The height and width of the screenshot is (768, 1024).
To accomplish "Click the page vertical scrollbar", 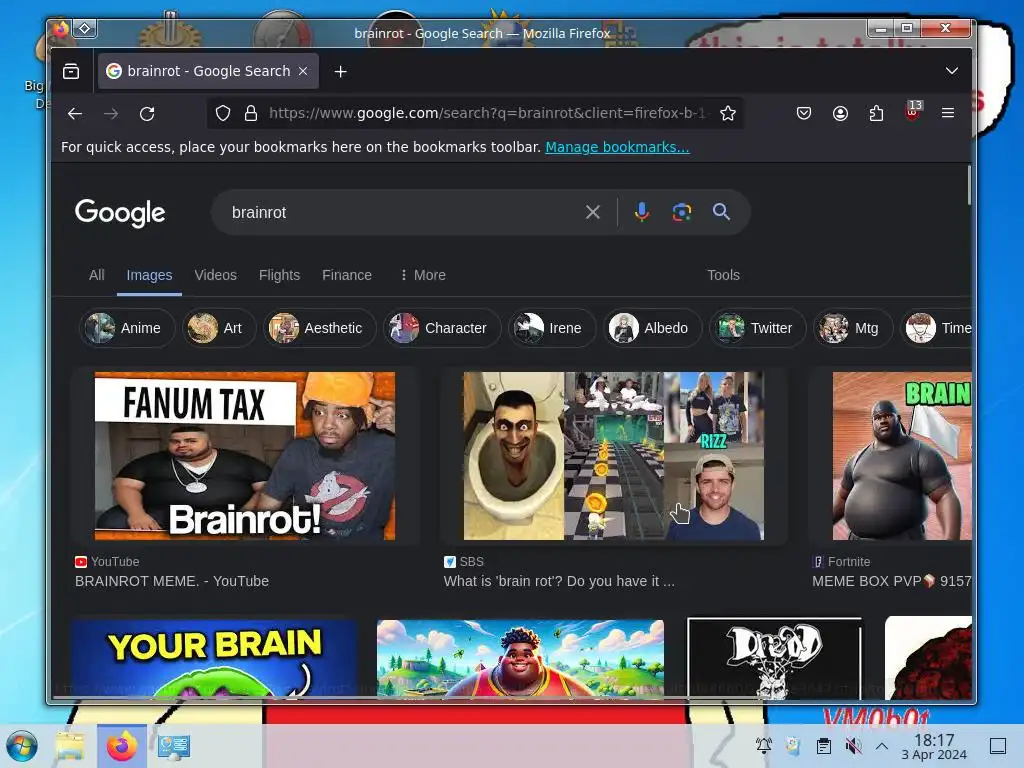I will coord(968,185).
